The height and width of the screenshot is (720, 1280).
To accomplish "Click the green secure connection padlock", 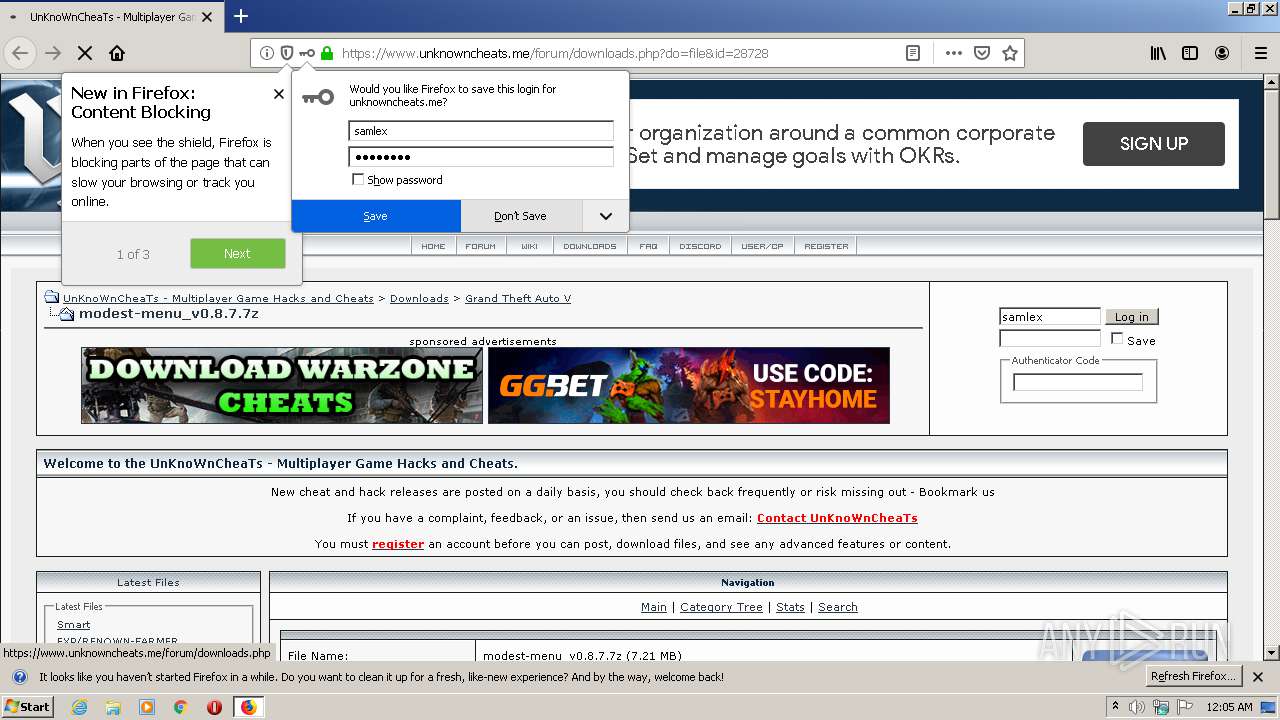I will click(x=327, y=53).
